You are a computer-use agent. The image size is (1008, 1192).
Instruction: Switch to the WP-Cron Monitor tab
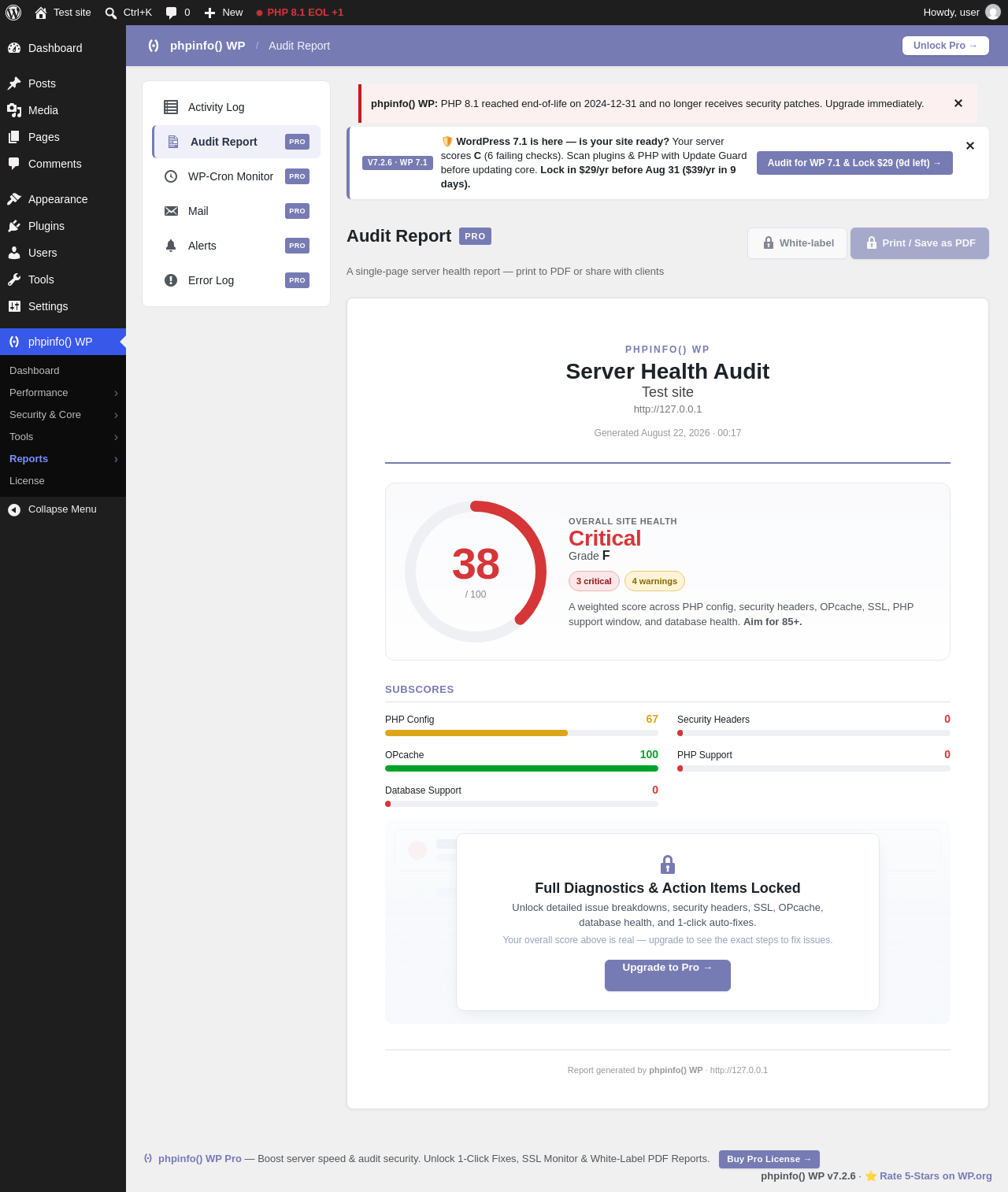point(236,176)
